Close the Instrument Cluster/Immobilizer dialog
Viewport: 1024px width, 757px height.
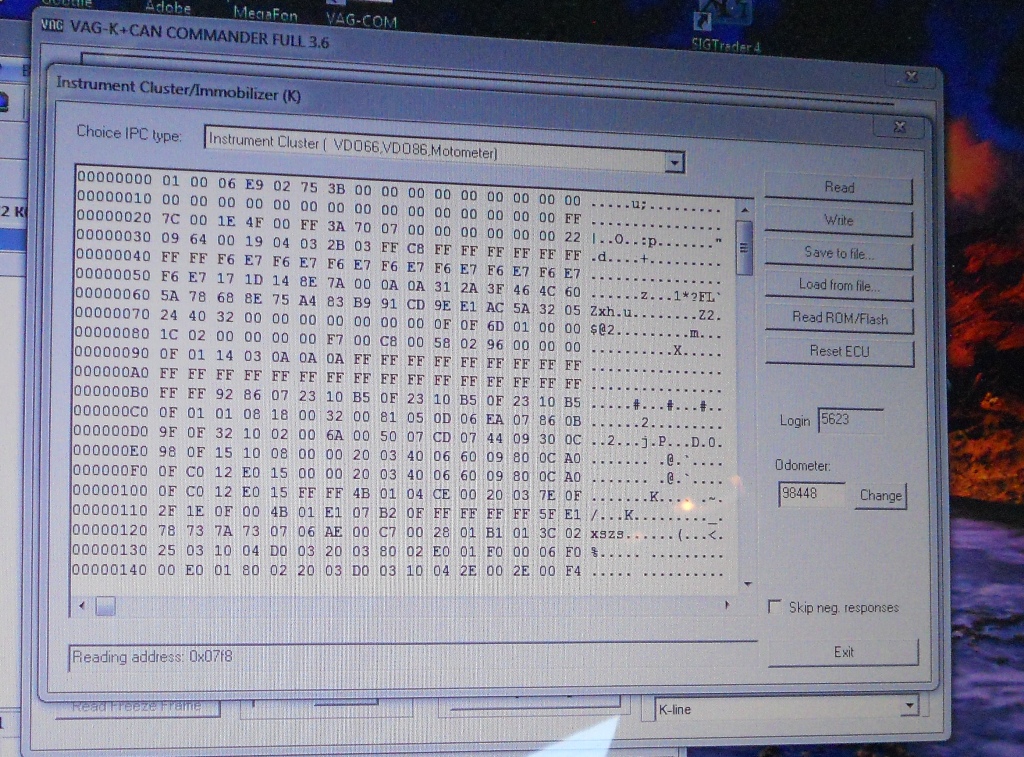click(899, 127)
